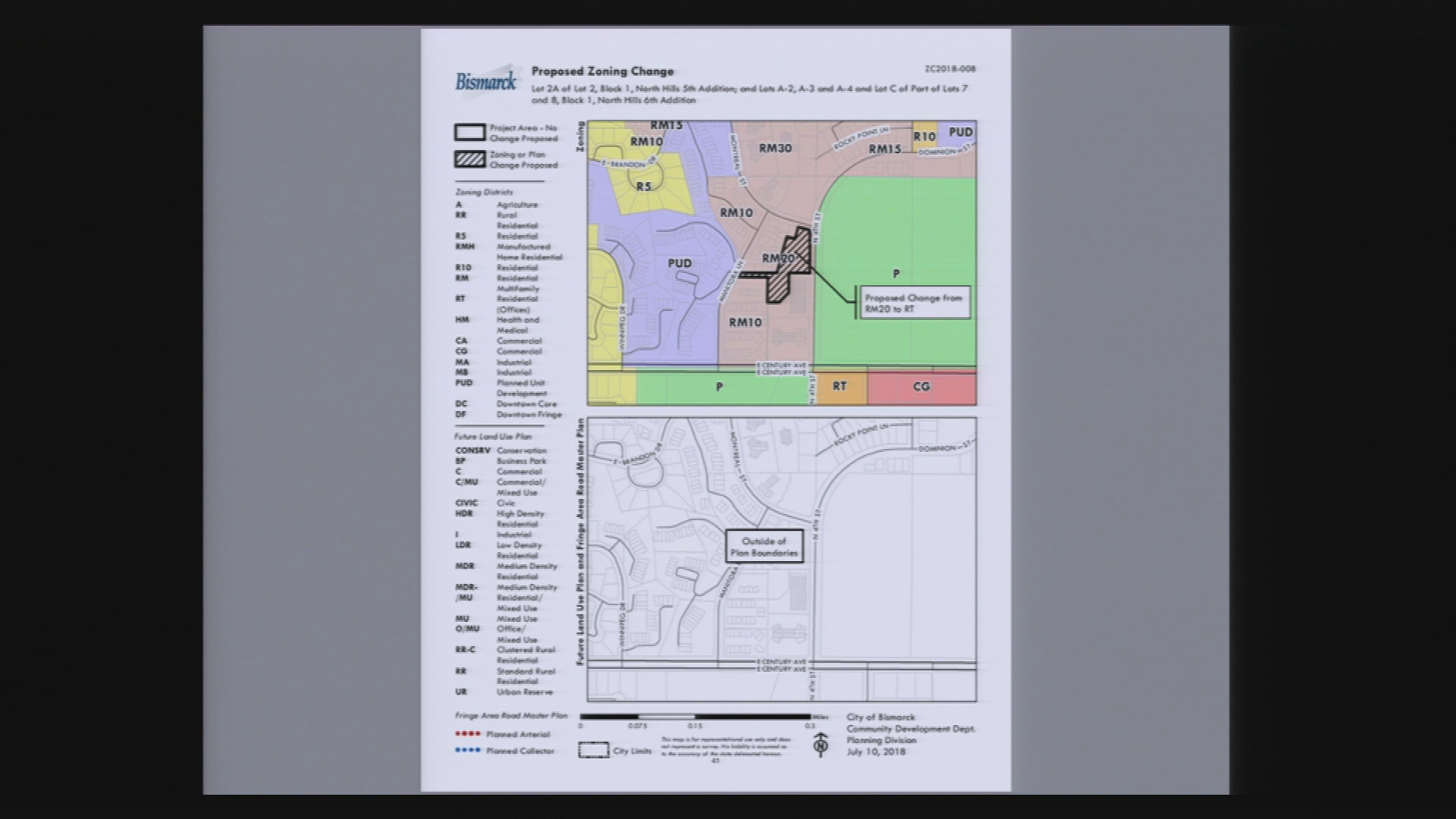Select the 'DF Downtown Fringe' legend entry
This screenshot has height=819, width=1456.
509,414
